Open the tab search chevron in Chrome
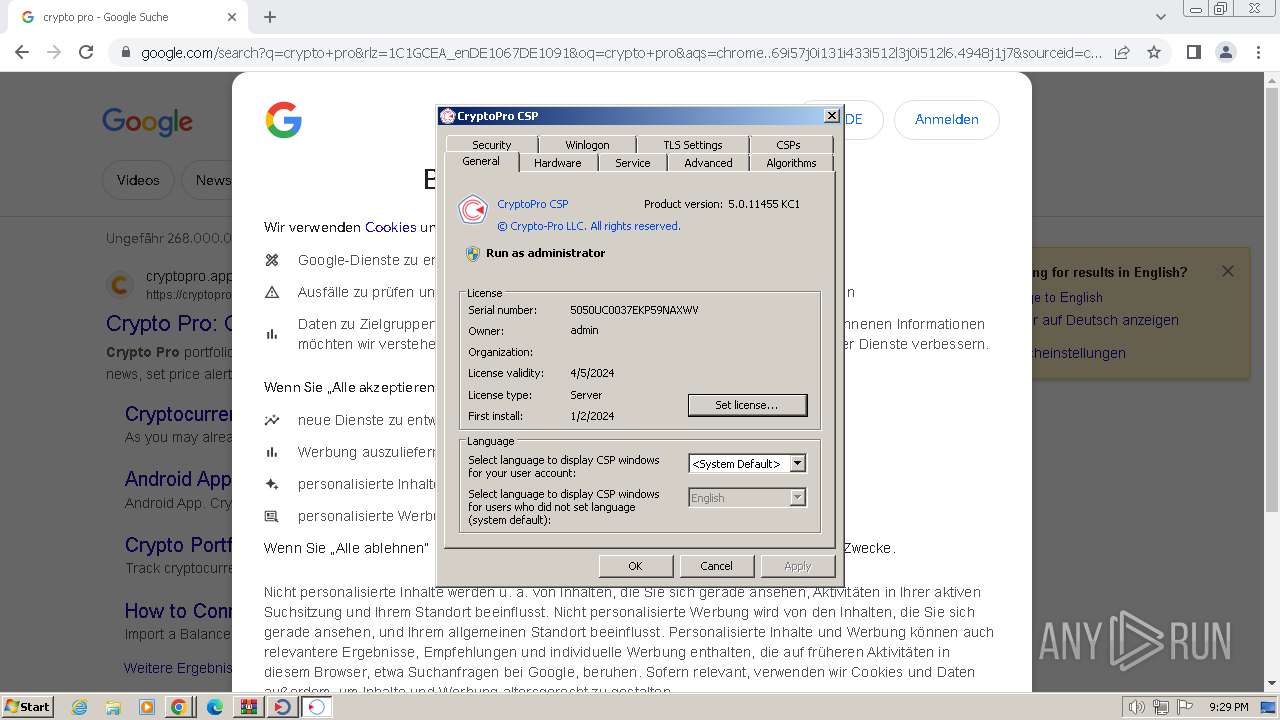 click(x=1160, y=17)
